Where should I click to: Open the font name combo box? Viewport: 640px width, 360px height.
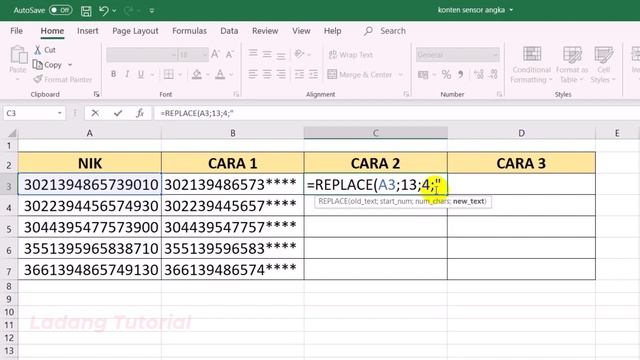pos(142,55)
